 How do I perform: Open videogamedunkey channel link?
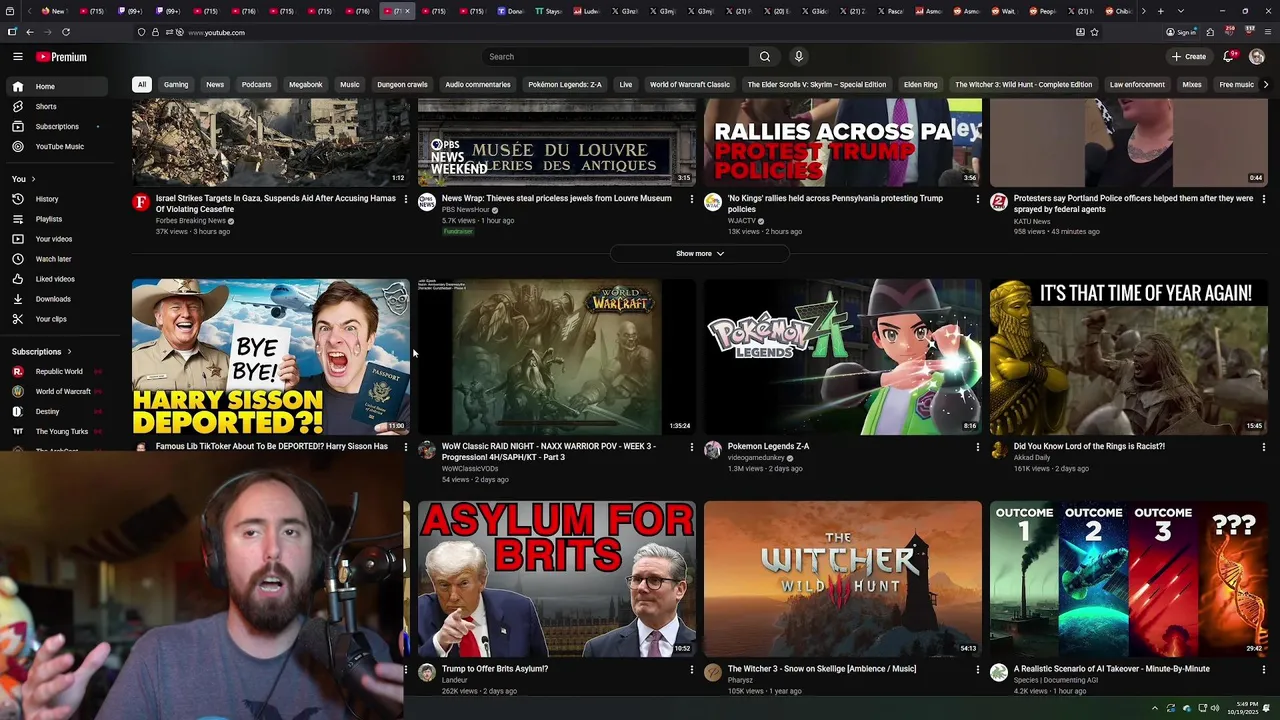[x=757, y=458]
